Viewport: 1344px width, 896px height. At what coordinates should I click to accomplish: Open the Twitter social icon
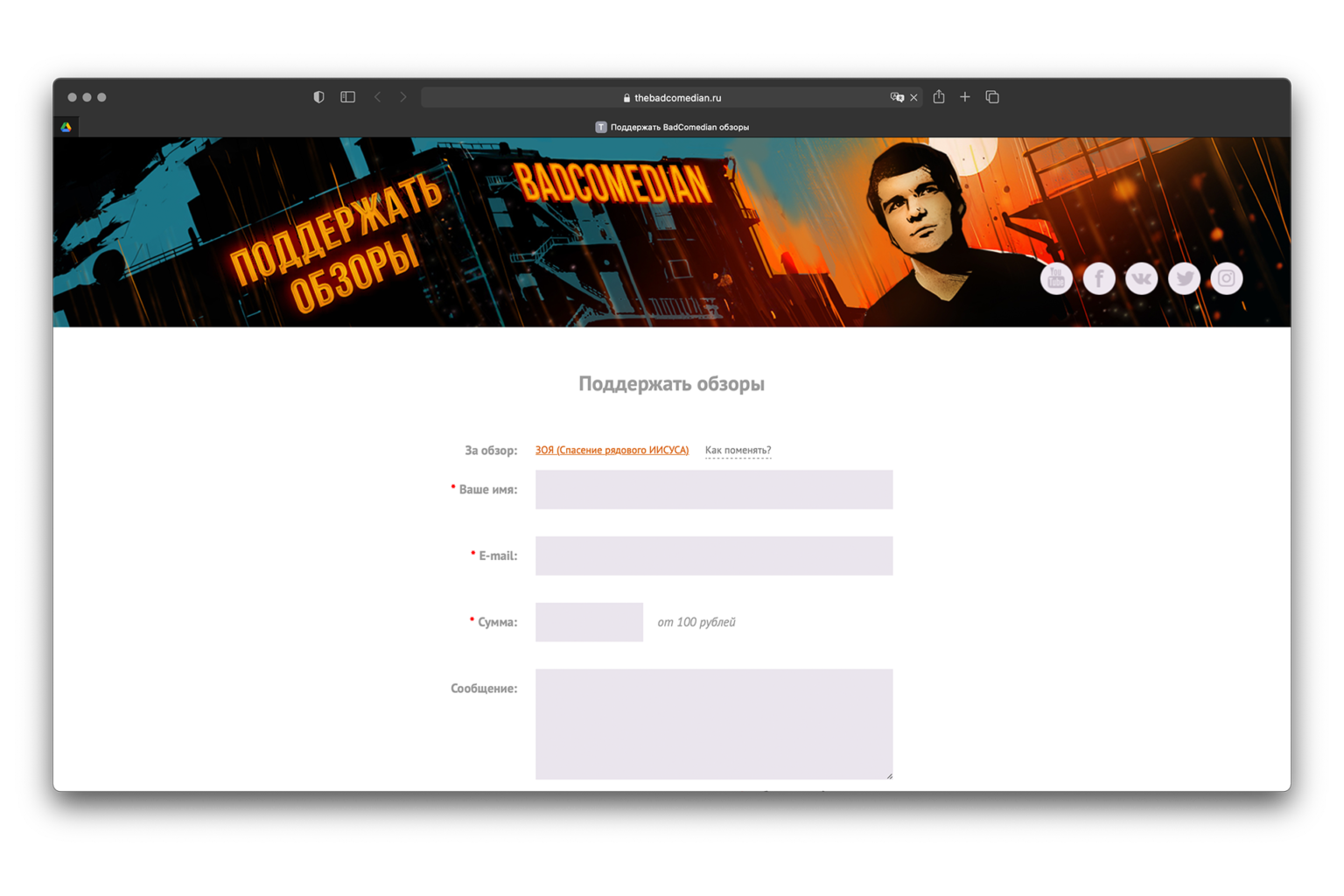click(x=1184, y=278)
